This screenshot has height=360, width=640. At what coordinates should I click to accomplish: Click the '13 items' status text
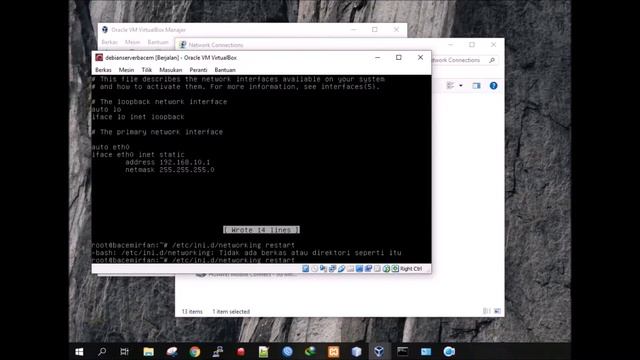[192, 311]
